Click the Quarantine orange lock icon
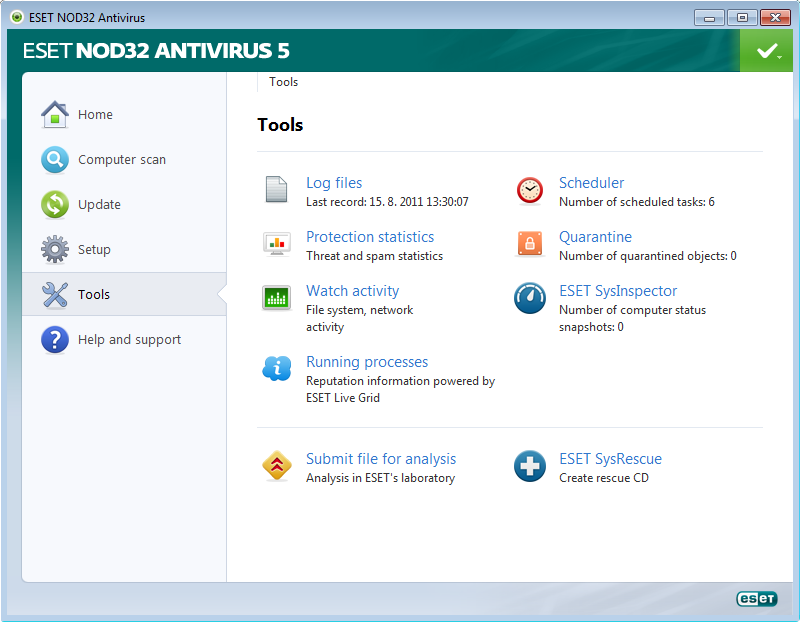Image resolution: width=800 pixels, height=622 pixels. point(530,243)
